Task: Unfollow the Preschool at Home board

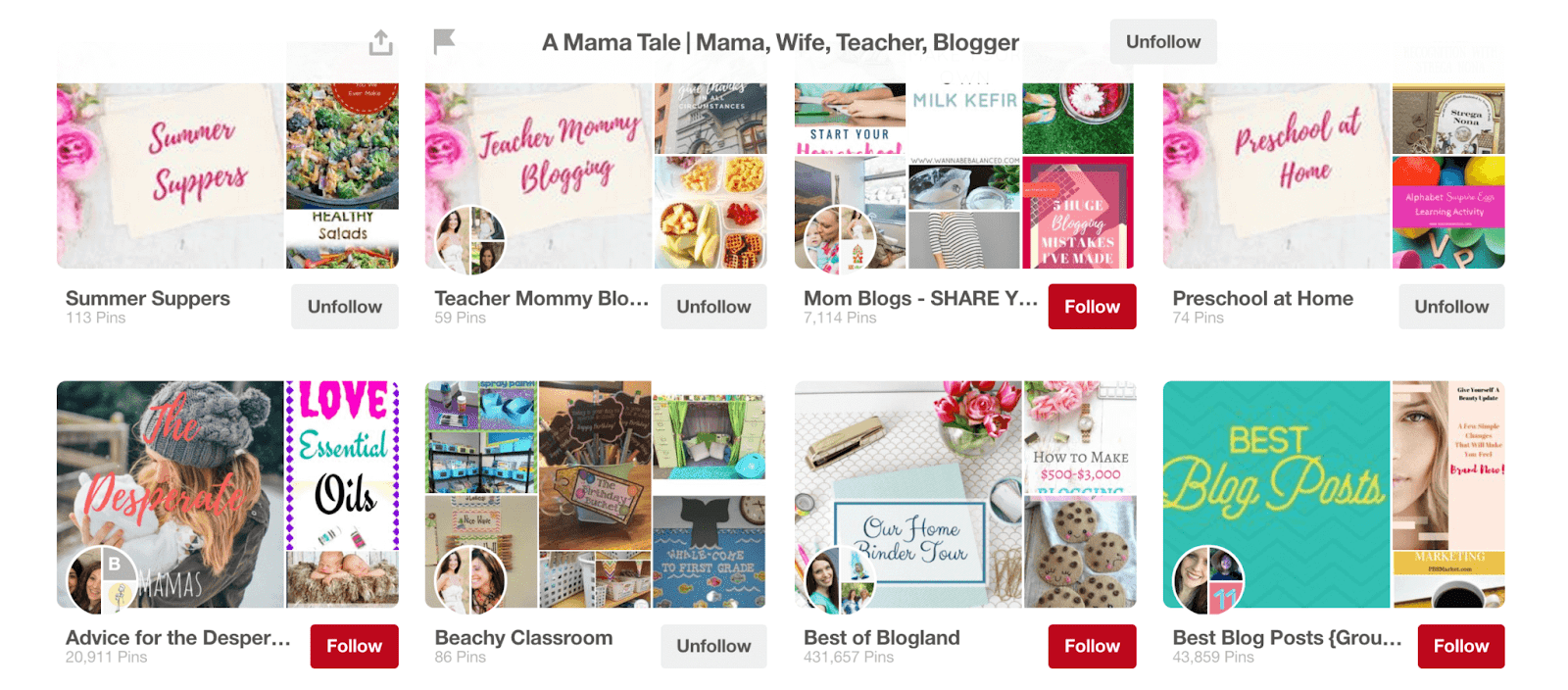Action: [1451, 307]
